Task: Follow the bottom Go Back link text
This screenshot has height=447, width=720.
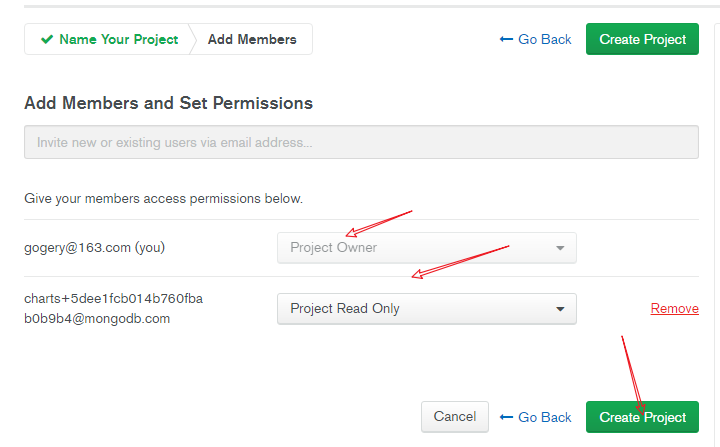Action: pos(545,417)
